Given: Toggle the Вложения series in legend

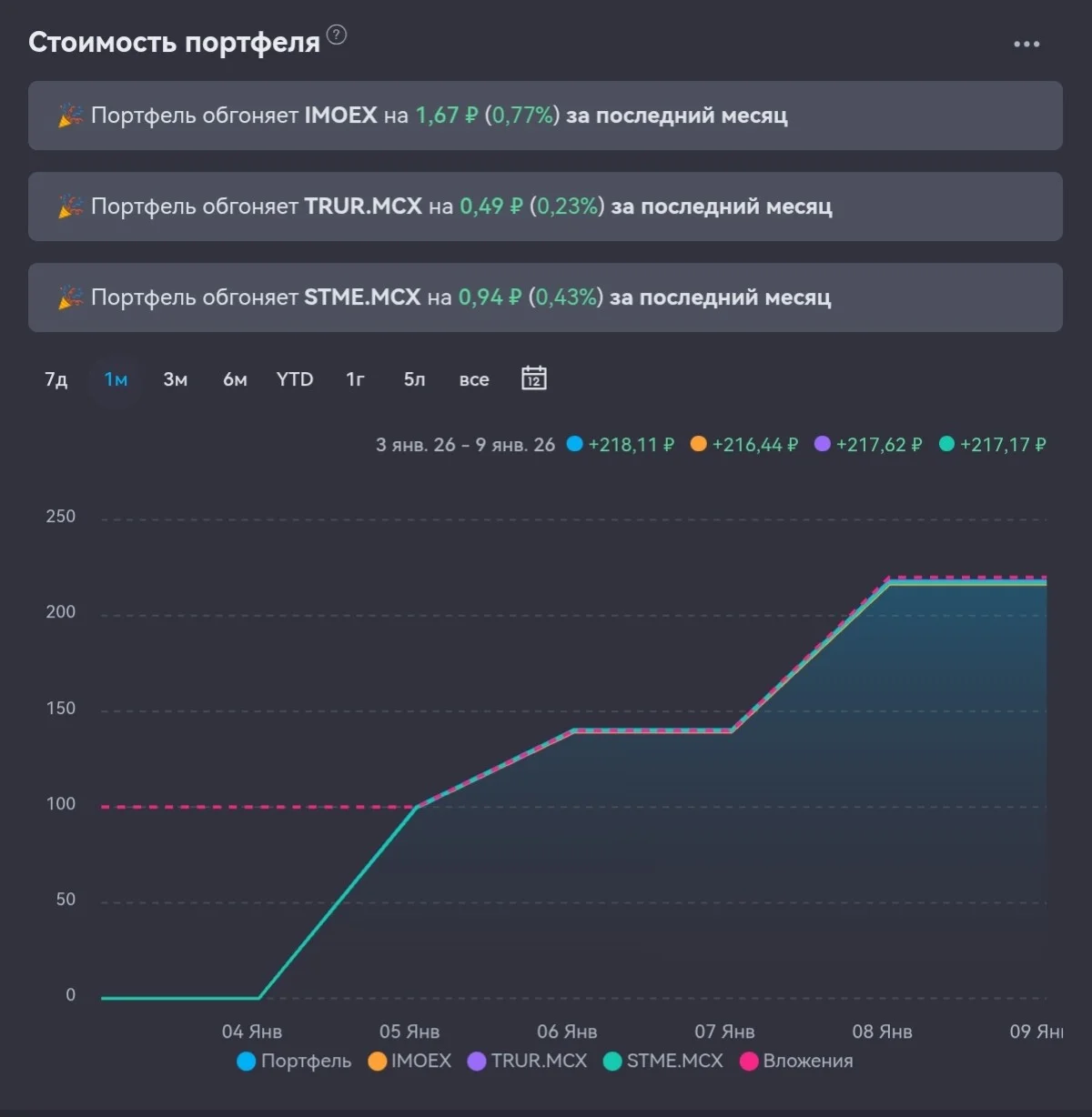Looking at the screenshot, I should (x=796, y=1062).
